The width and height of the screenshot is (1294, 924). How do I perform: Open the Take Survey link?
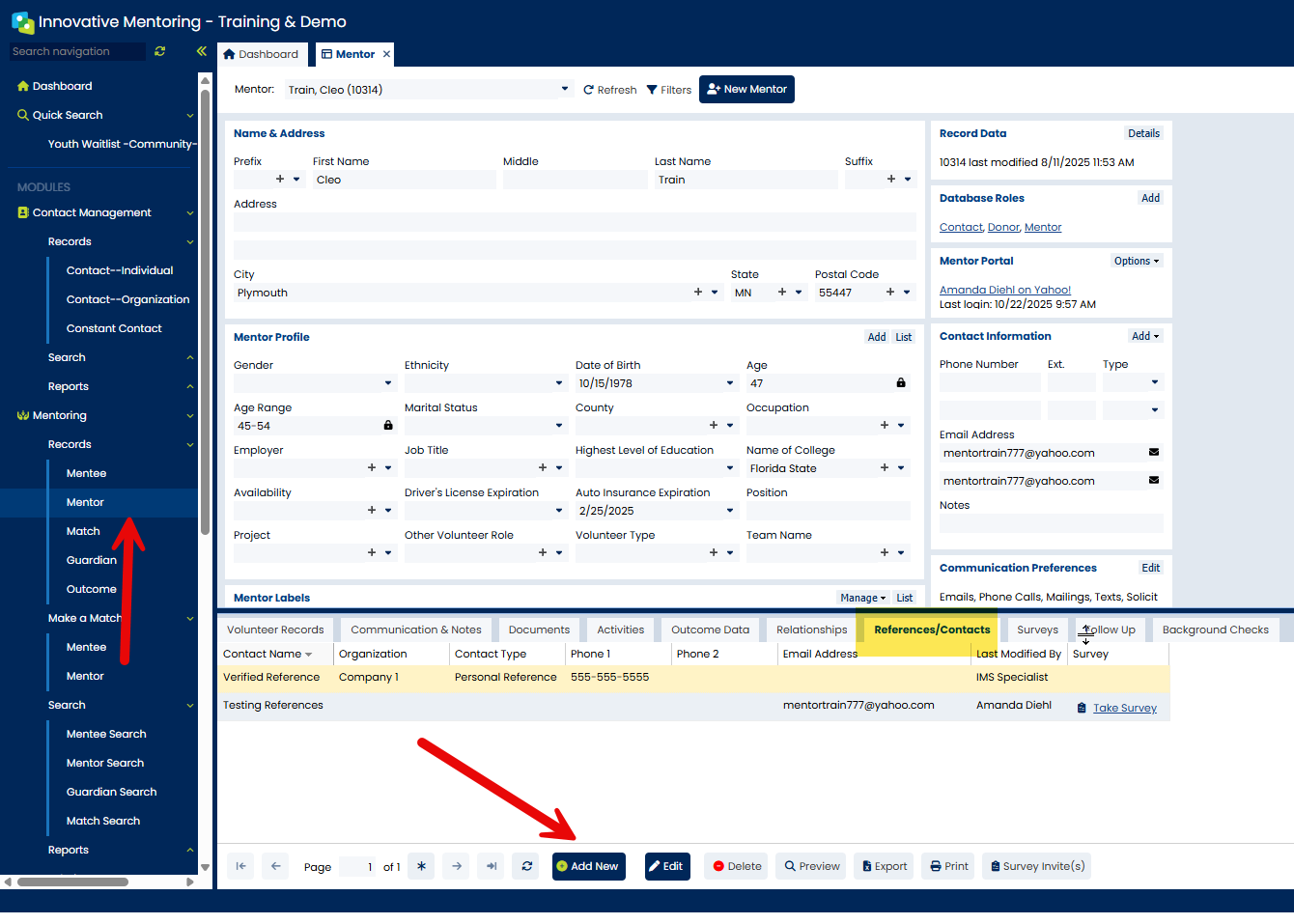coord(1124,708)
